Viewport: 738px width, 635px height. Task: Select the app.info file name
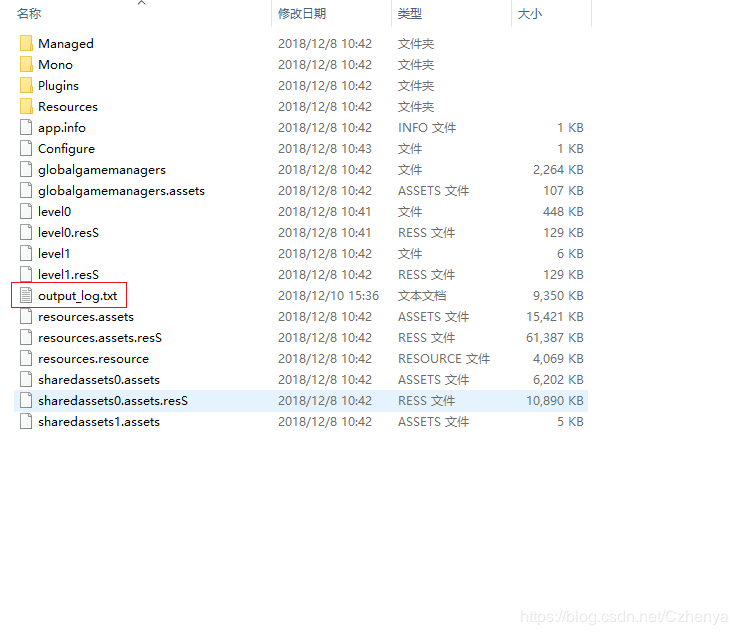click(x=62, y=128)
